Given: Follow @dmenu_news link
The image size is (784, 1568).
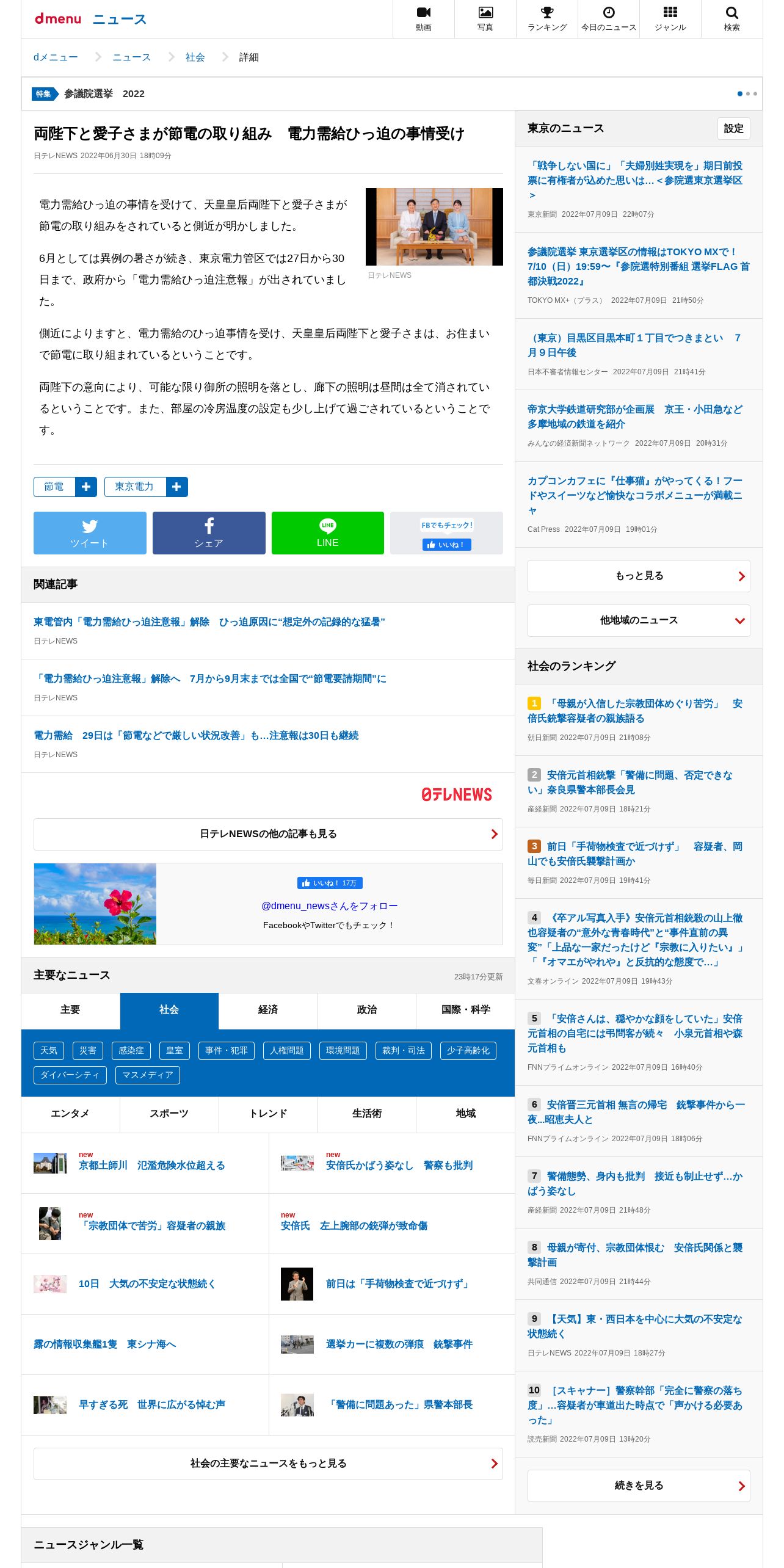Looking at the screenshot, I should (x=330, y=906).
